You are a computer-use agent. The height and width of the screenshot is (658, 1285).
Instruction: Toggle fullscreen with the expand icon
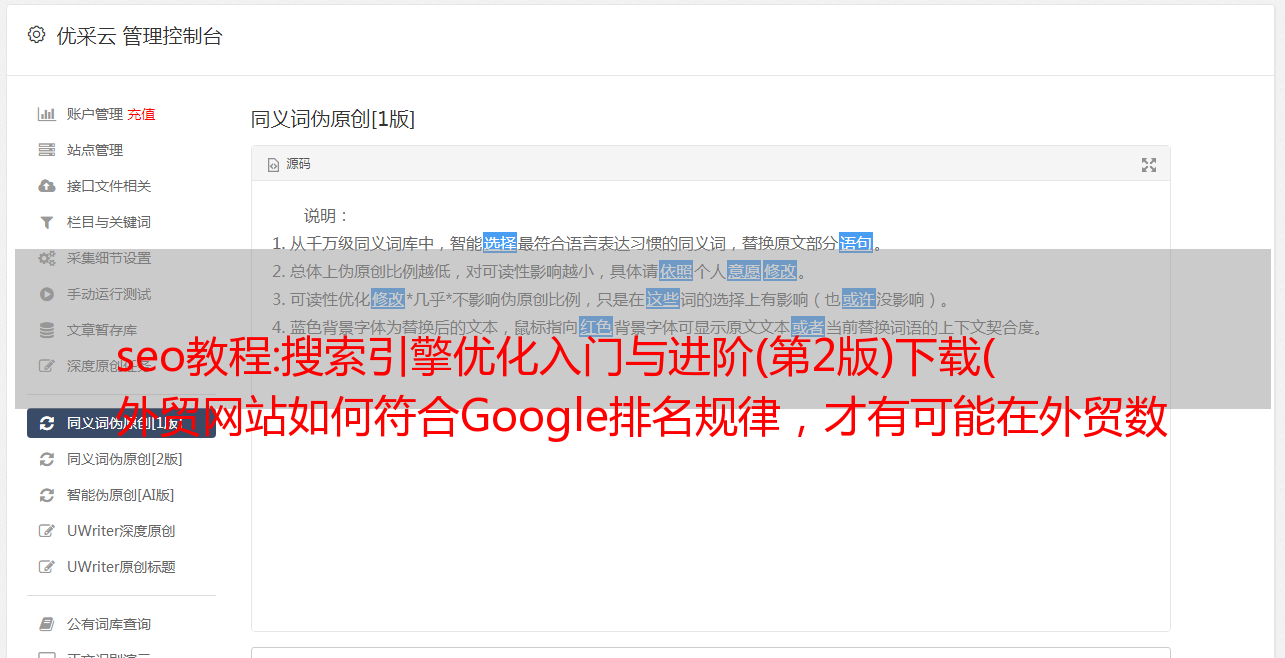point(1149,165)
